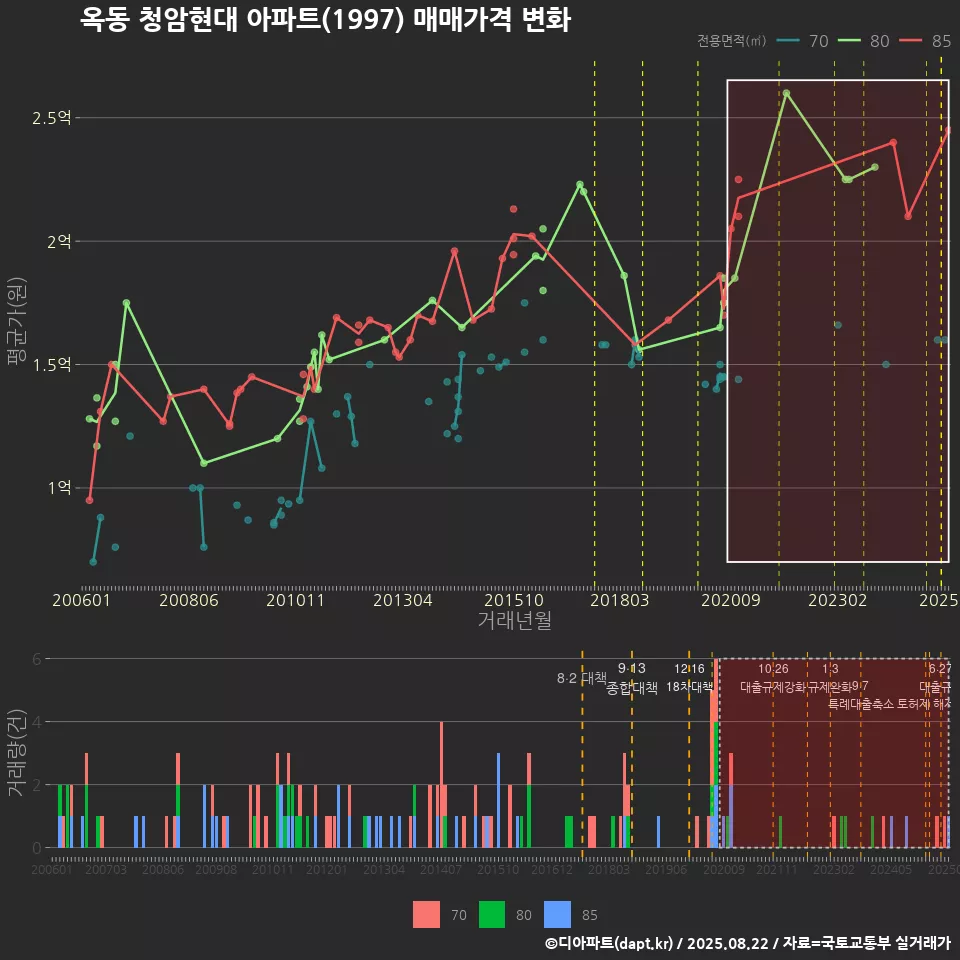Screen dimensions: 960x960
Task: Click the '2.5억' price axis label
Action: pyautogui.click(x=51, y=118)
